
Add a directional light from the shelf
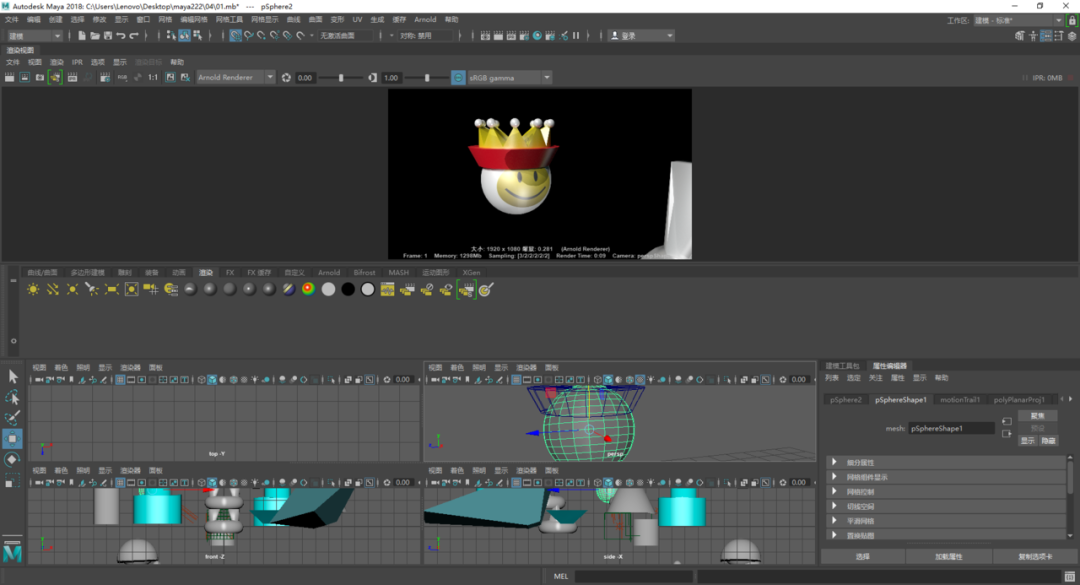tap(52, 289)
